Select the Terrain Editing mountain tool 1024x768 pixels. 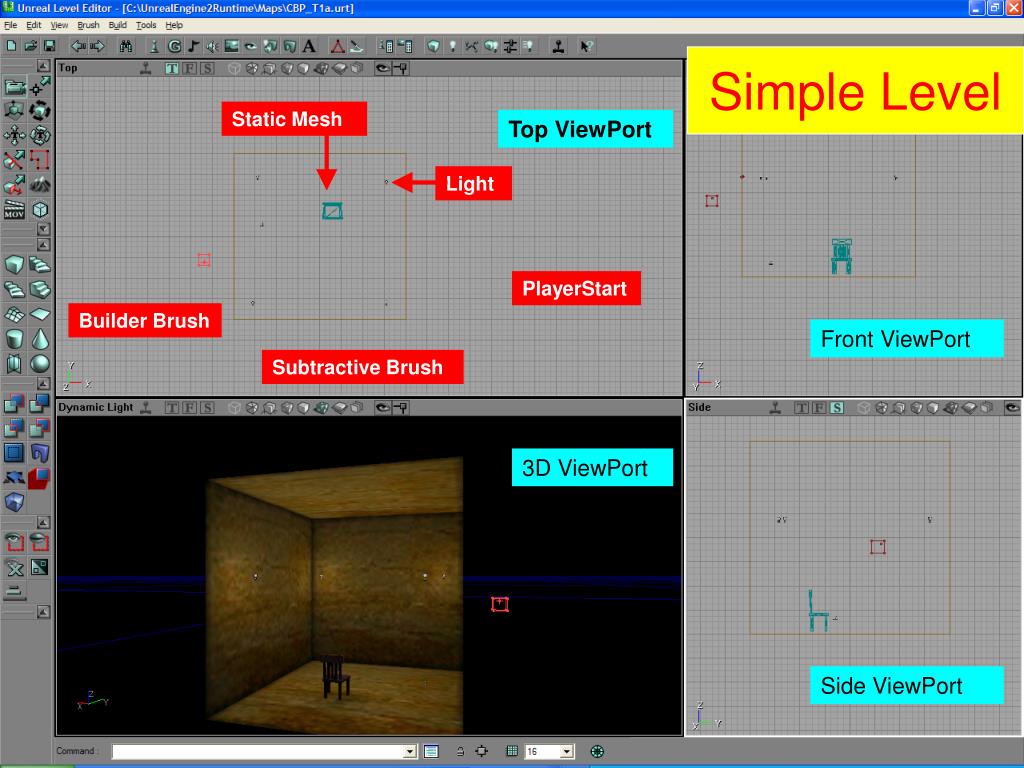pyautogui.click(x=40, y=185)
